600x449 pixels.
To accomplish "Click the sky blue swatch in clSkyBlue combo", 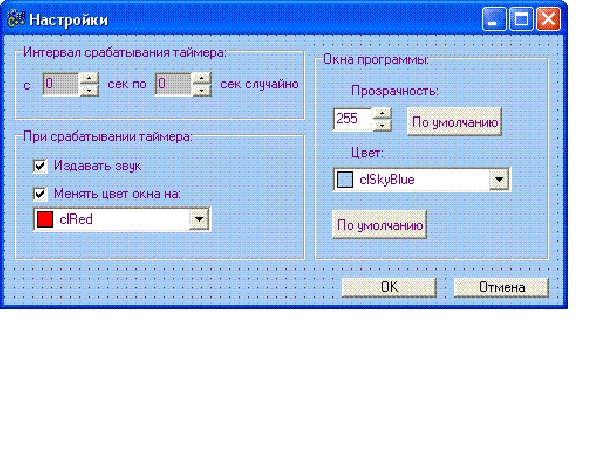I will coord(345,180).
